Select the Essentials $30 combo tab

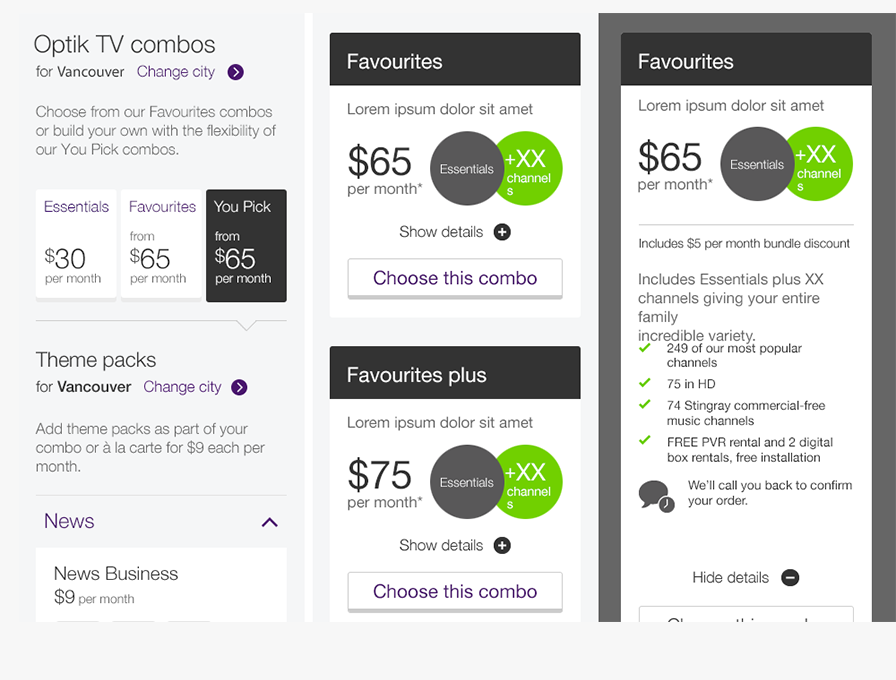coord(76,244)
